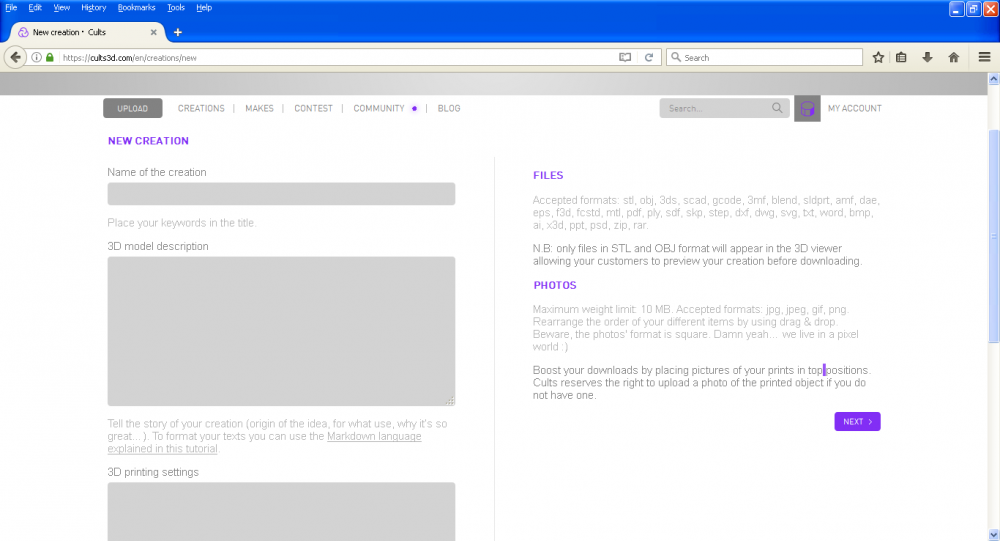Open the account avatar icon
Viewport: 1000px width, 541px height.
tap(807, 108)
